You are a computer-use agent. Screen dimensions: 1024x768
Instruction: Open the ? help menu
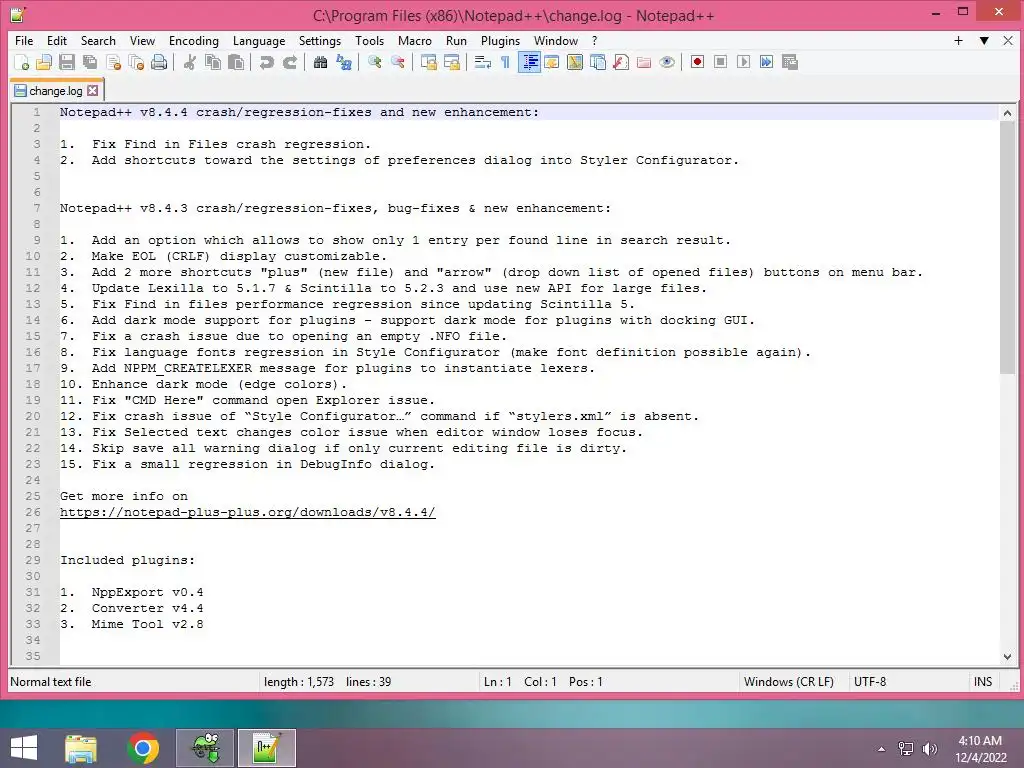(594, 40)
